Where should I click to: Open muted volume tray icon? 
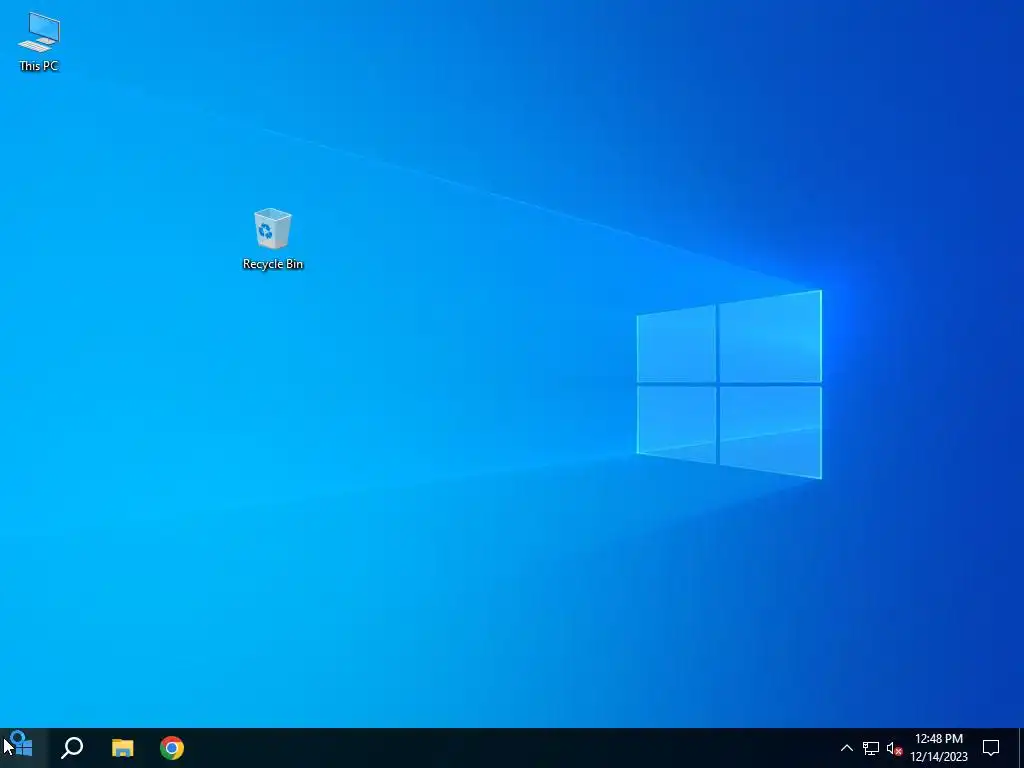[894, 748]
